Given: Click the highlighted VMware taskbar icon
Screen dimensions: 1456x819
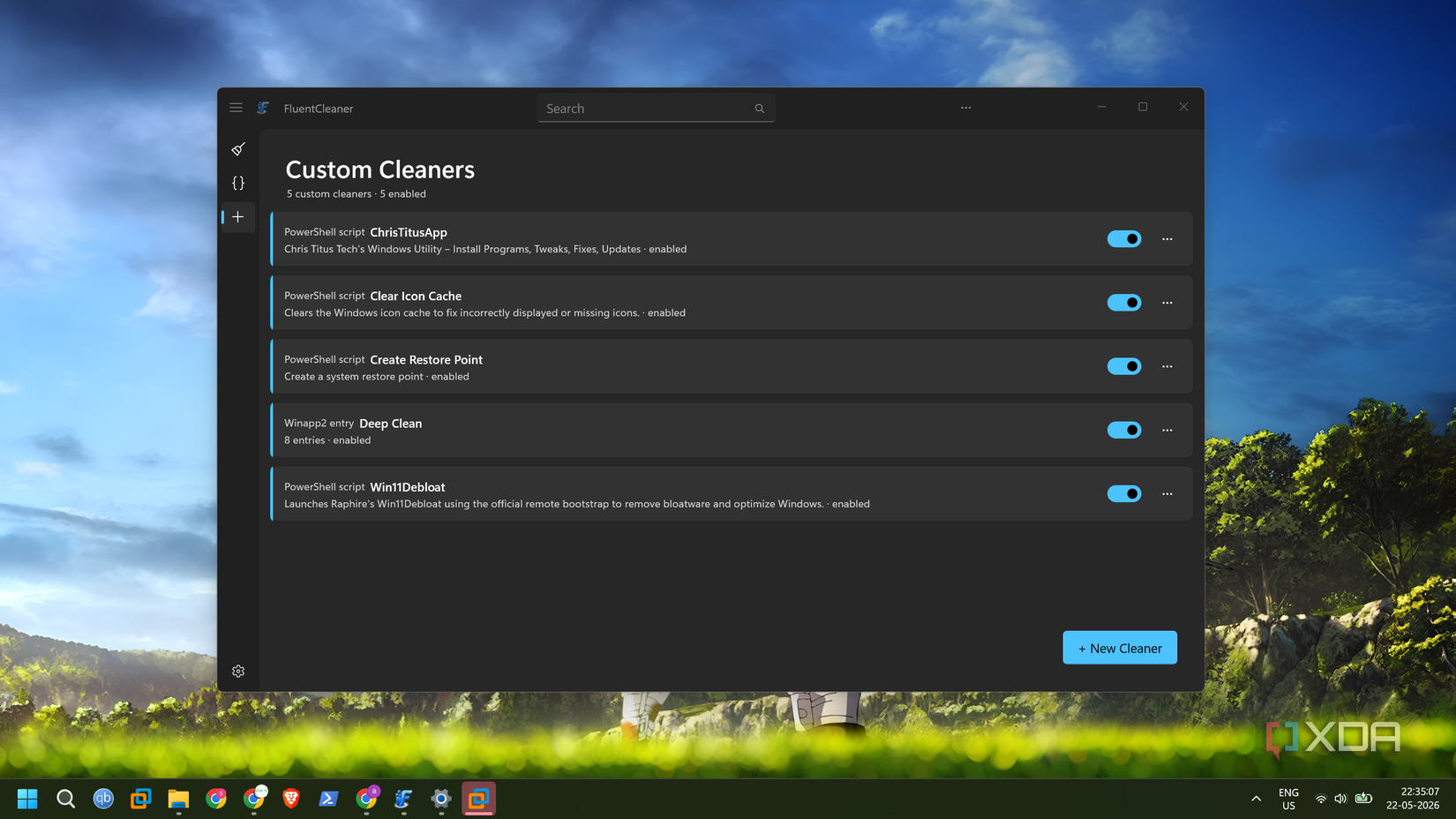Looking at the screenshot, I should click(x=478, y=799).
